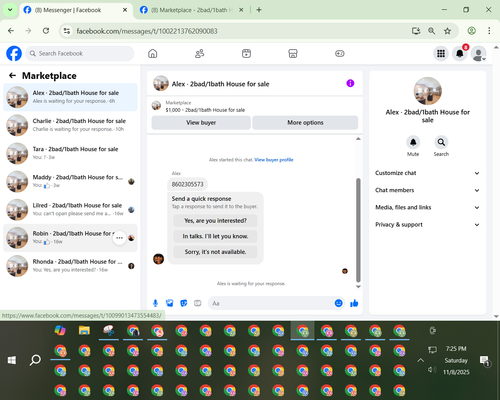Choose a GIF from the composer
500x400 pixels.
pos(198,303)
